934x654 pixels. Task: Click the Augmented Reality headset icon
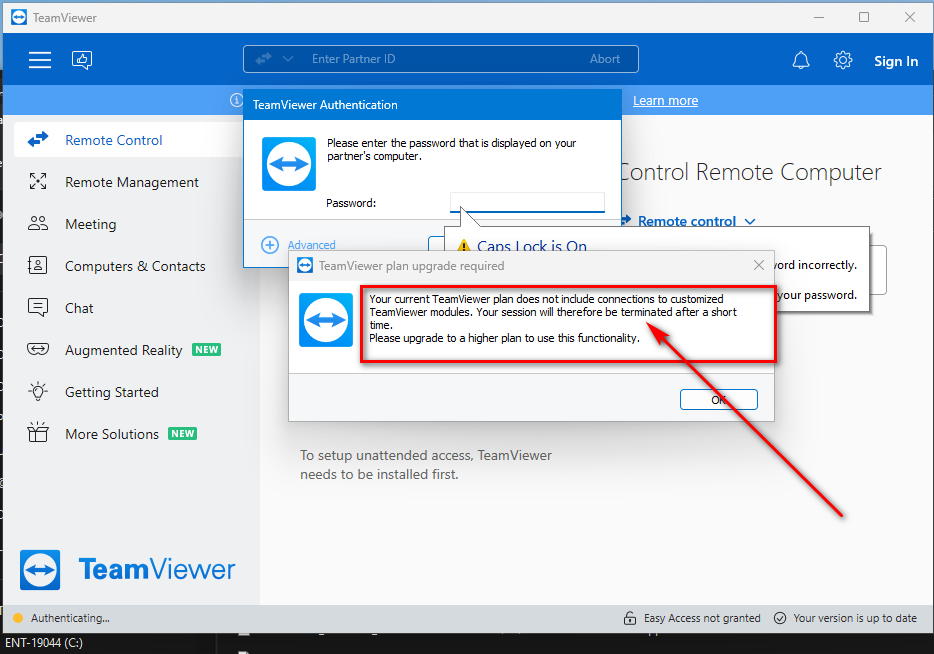click(x=38, y=349)
